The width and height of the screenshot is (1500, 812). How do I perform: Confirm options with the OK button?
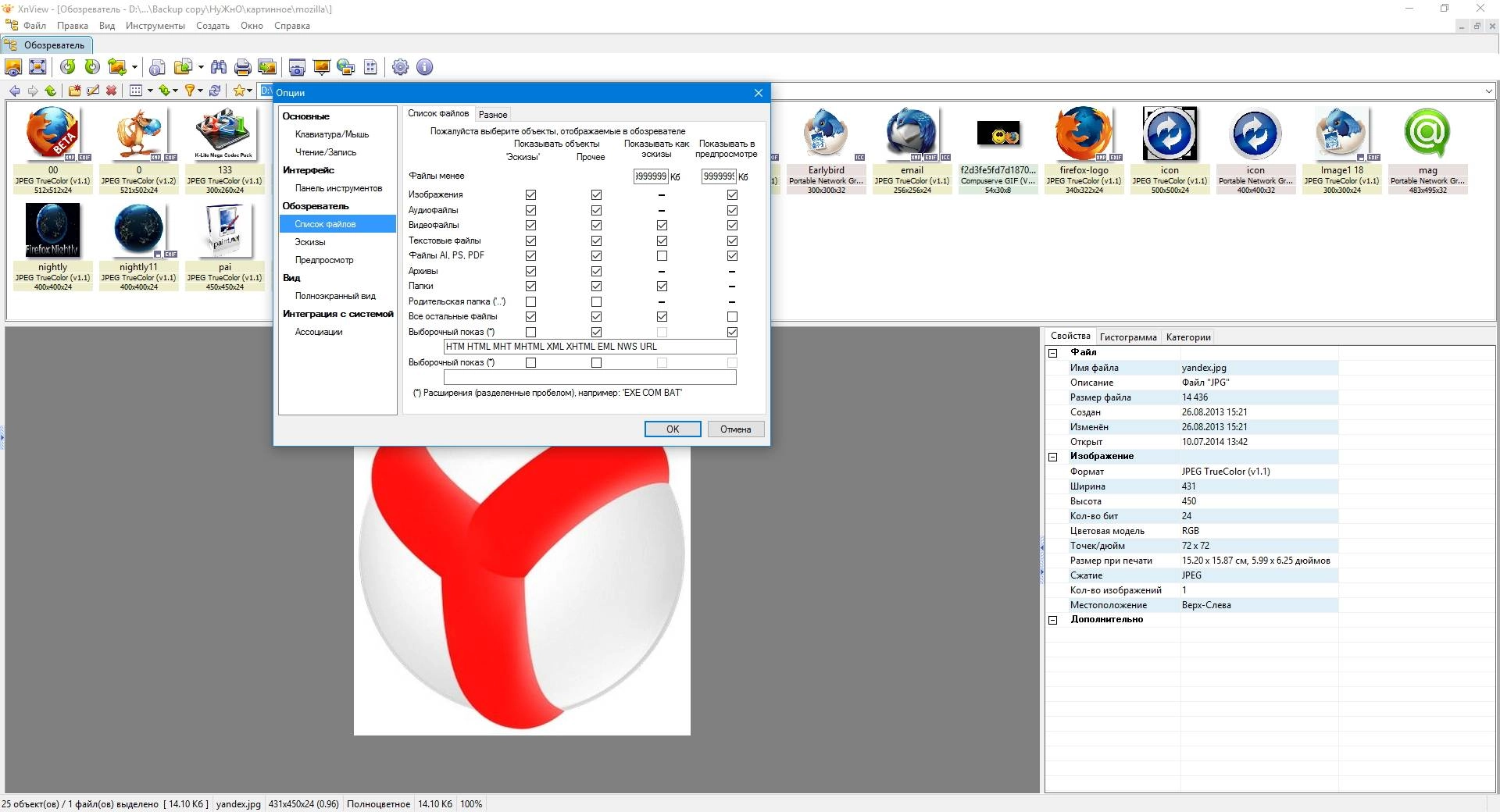tap(673, 429)
